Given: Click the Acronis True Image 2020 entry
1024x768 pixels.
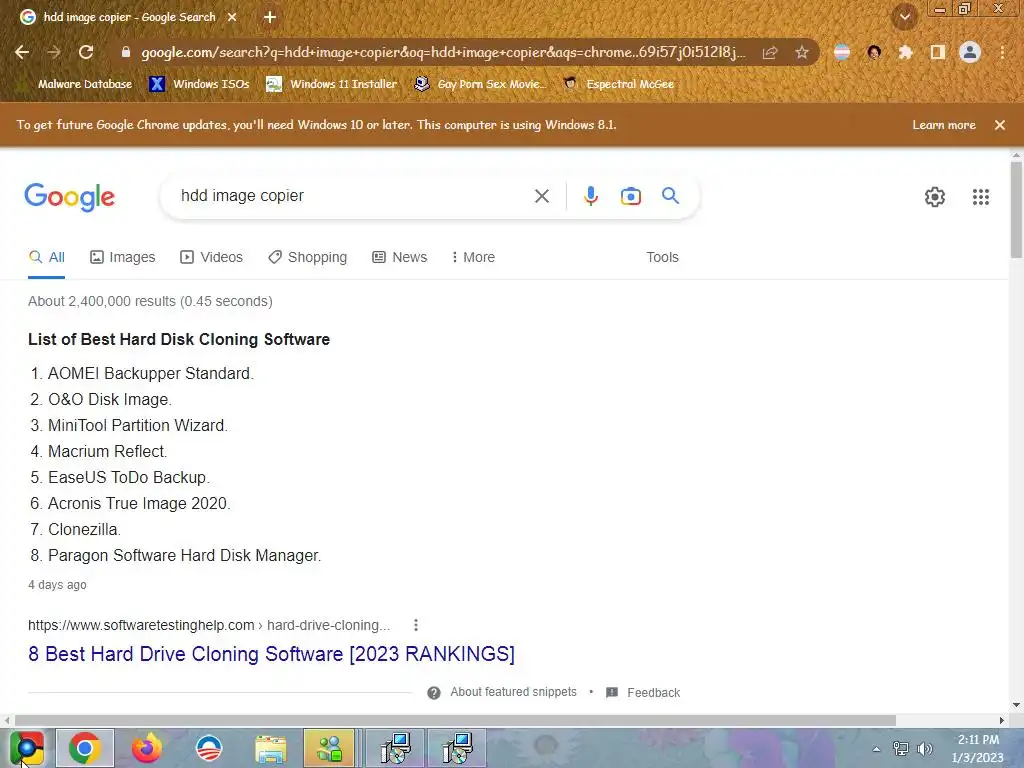Looking at the screenshot, I should coord(139,504).
